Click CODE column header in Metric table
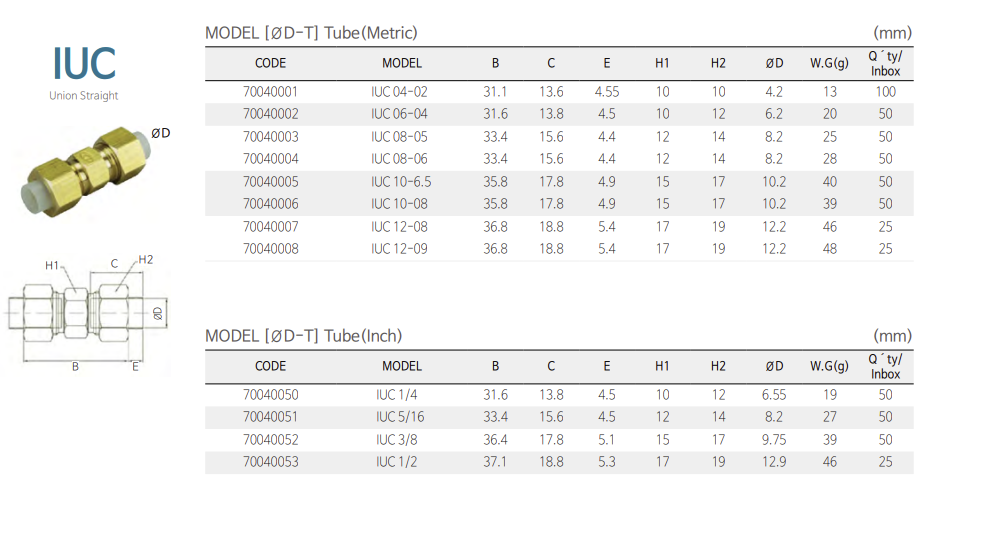This screenshot has width=981, height=541. tap(270, 63)
